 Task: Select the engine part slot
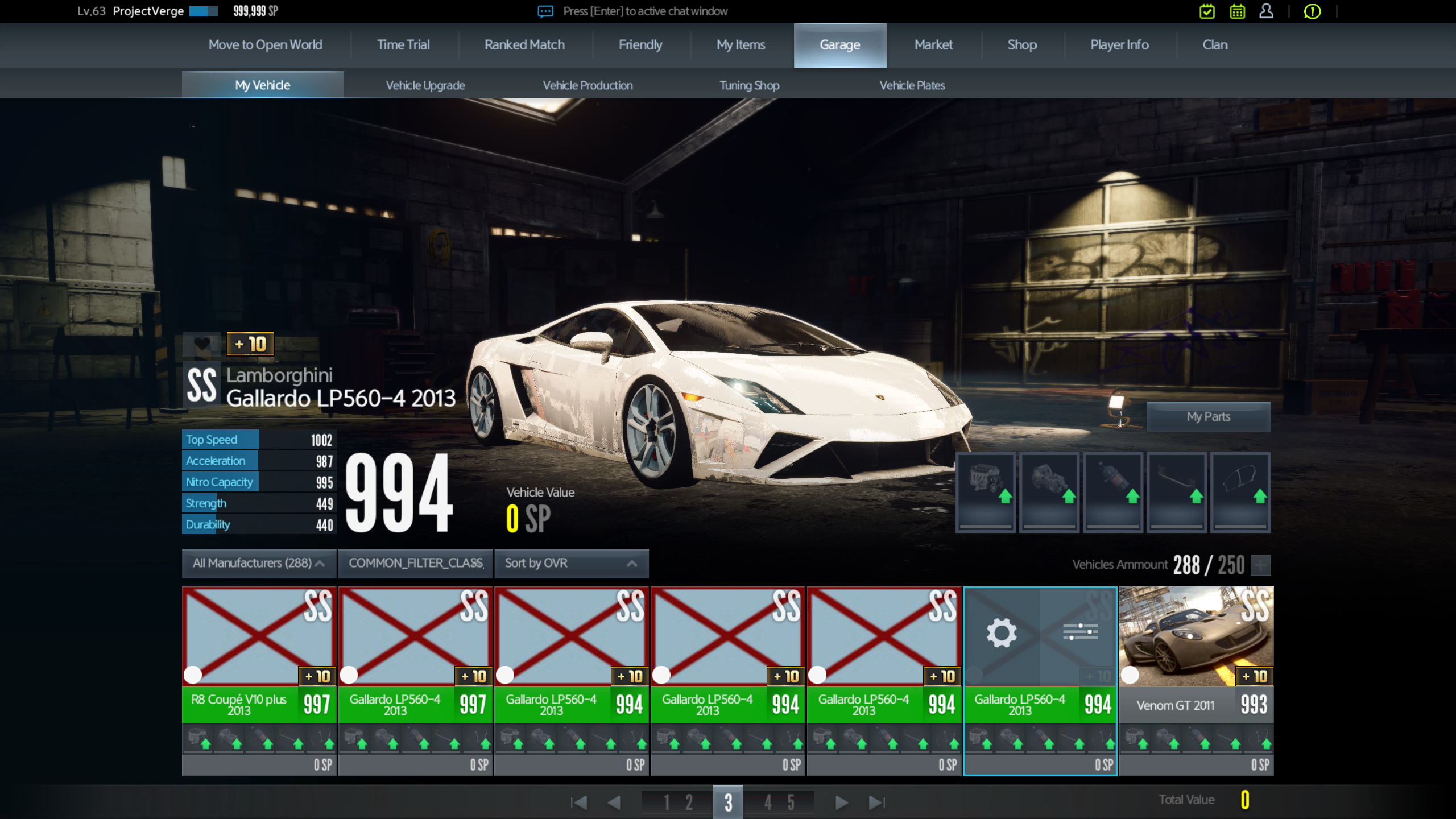(x=986, y=492)
